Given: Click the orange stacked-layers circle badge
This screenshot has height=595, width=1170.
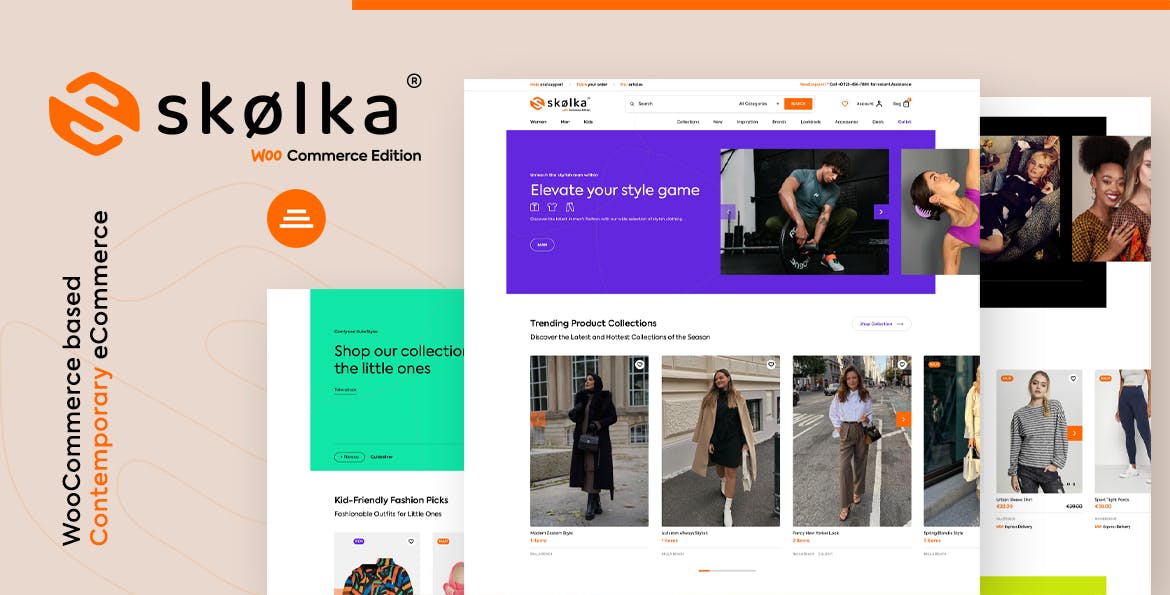Looking at the screenshot, I should pos(296,218).
